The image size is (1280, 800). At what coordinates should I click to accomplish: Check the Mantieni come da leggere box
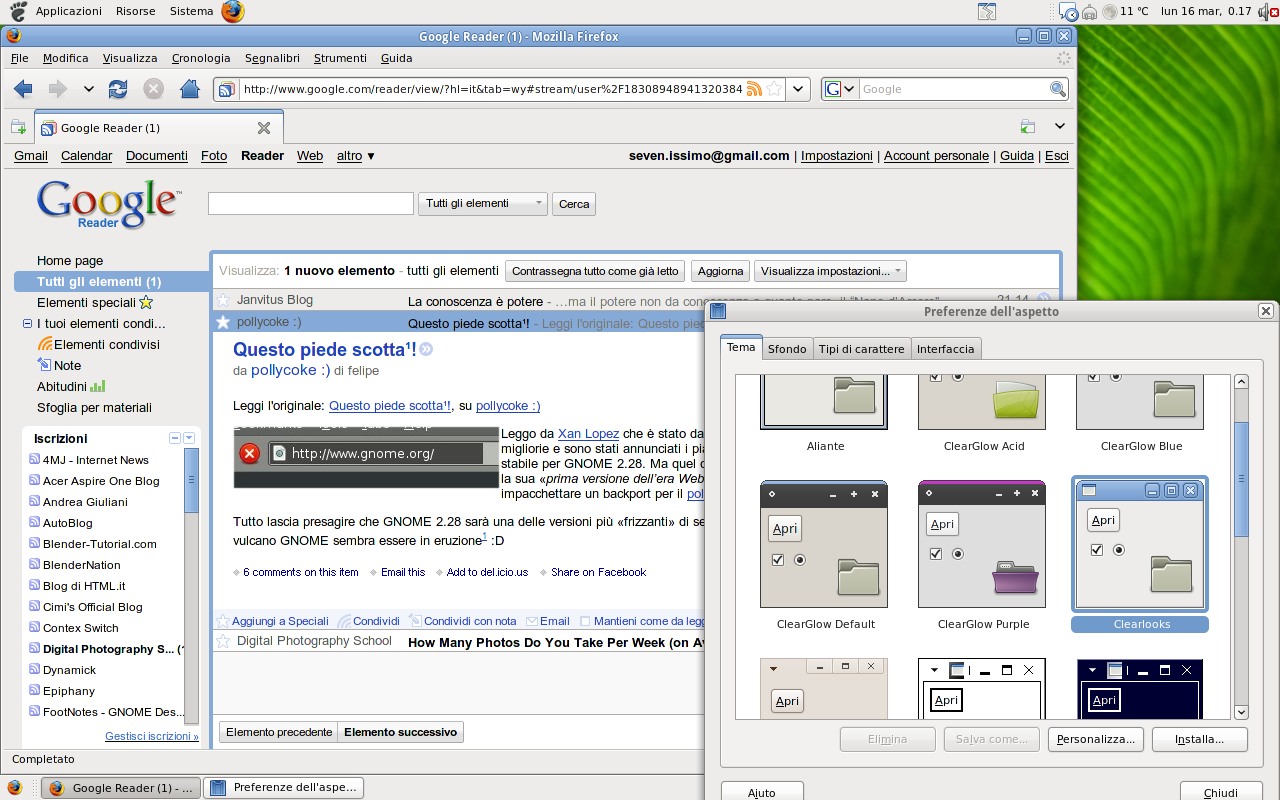point(586,621)
